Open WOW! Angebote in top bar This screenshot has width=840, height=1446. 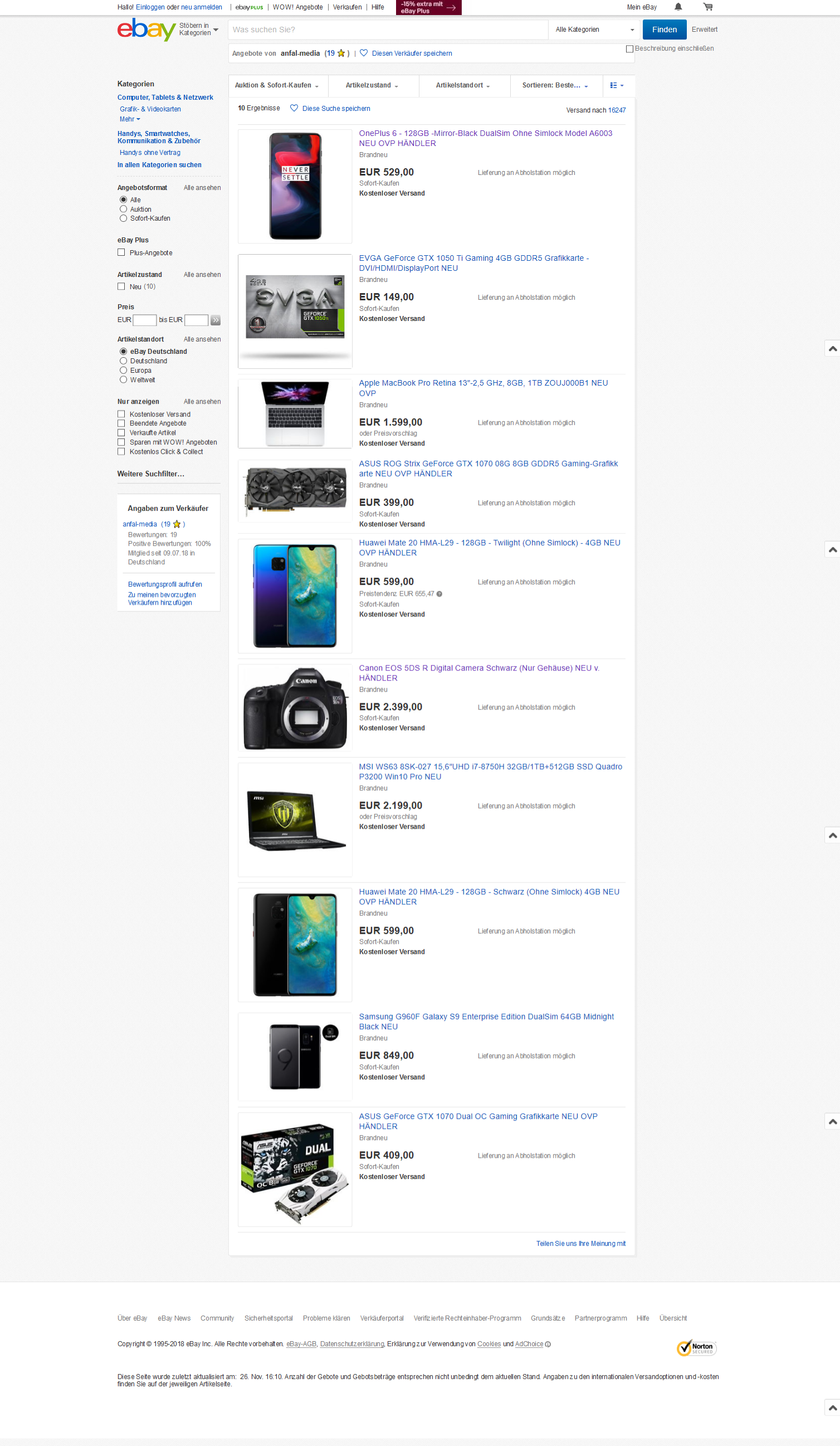[x=298, y=7]
